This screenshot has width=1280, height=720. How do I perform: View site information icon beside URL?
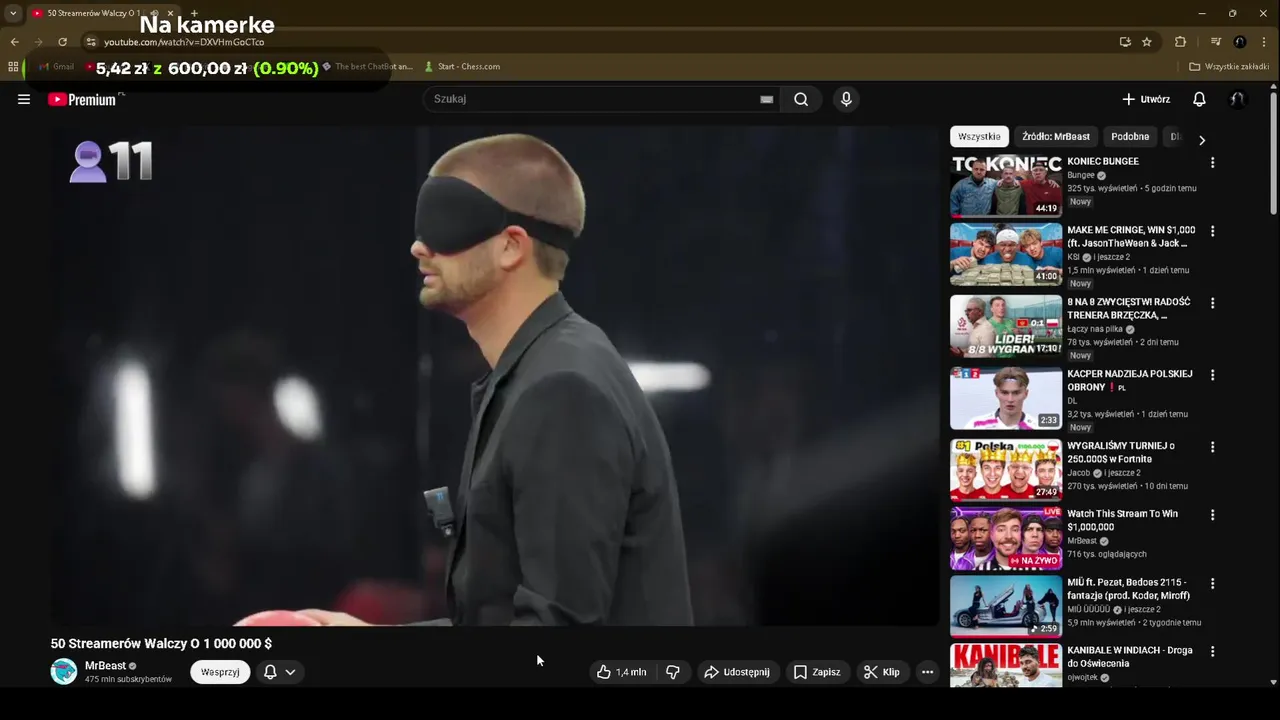(x=91, y=42)
